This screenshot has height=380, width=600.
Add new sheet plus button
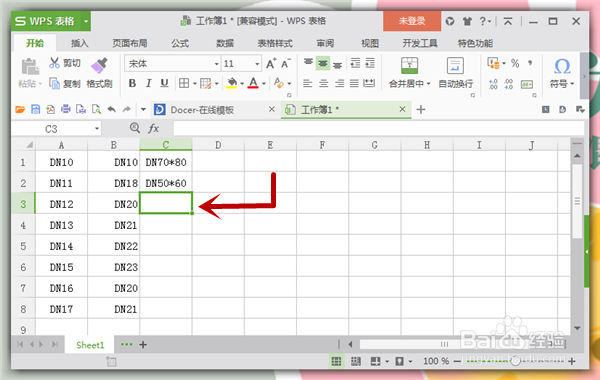(x=143, y=345)
